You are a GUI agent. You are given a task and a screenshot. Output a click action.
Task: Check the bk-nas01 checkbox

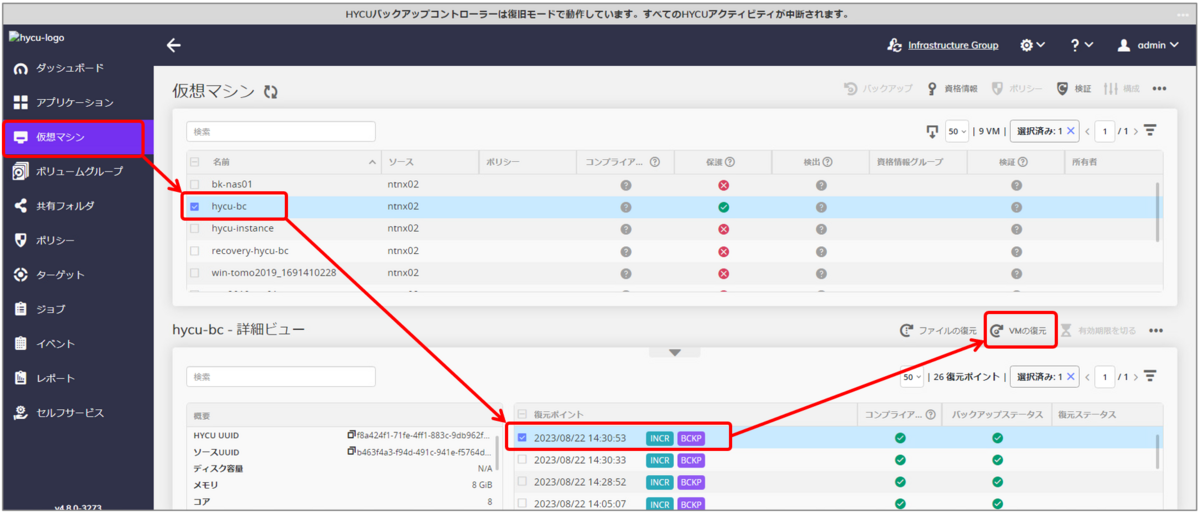(x=194, y=184)
